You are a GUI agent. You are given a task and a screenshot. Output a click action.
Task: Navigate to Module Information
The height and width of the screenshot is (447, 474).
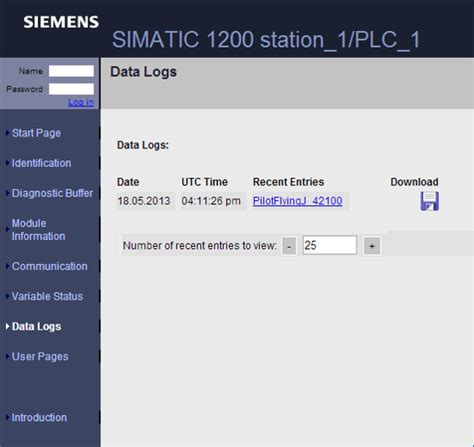pos(38,230)
